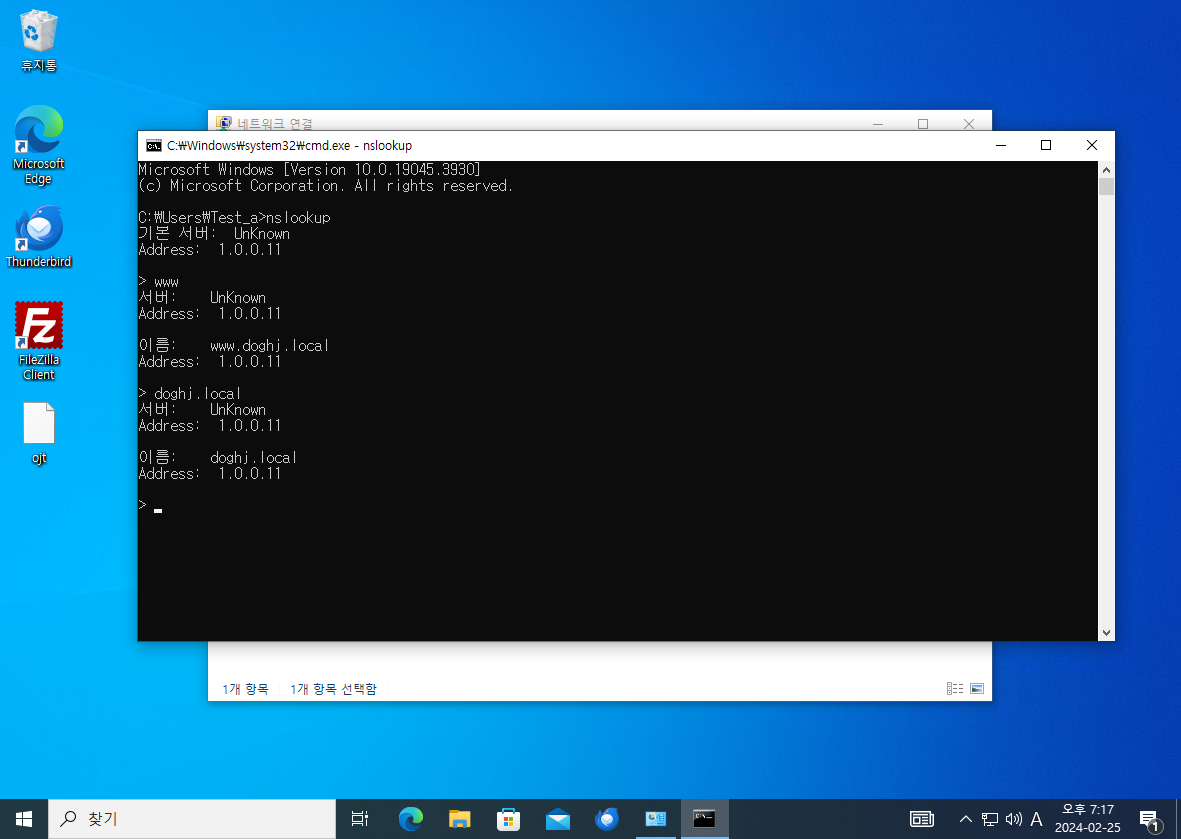Open the volume tray icon
The width and height of the screenshot is (1181, 839).
[1014, 819]
